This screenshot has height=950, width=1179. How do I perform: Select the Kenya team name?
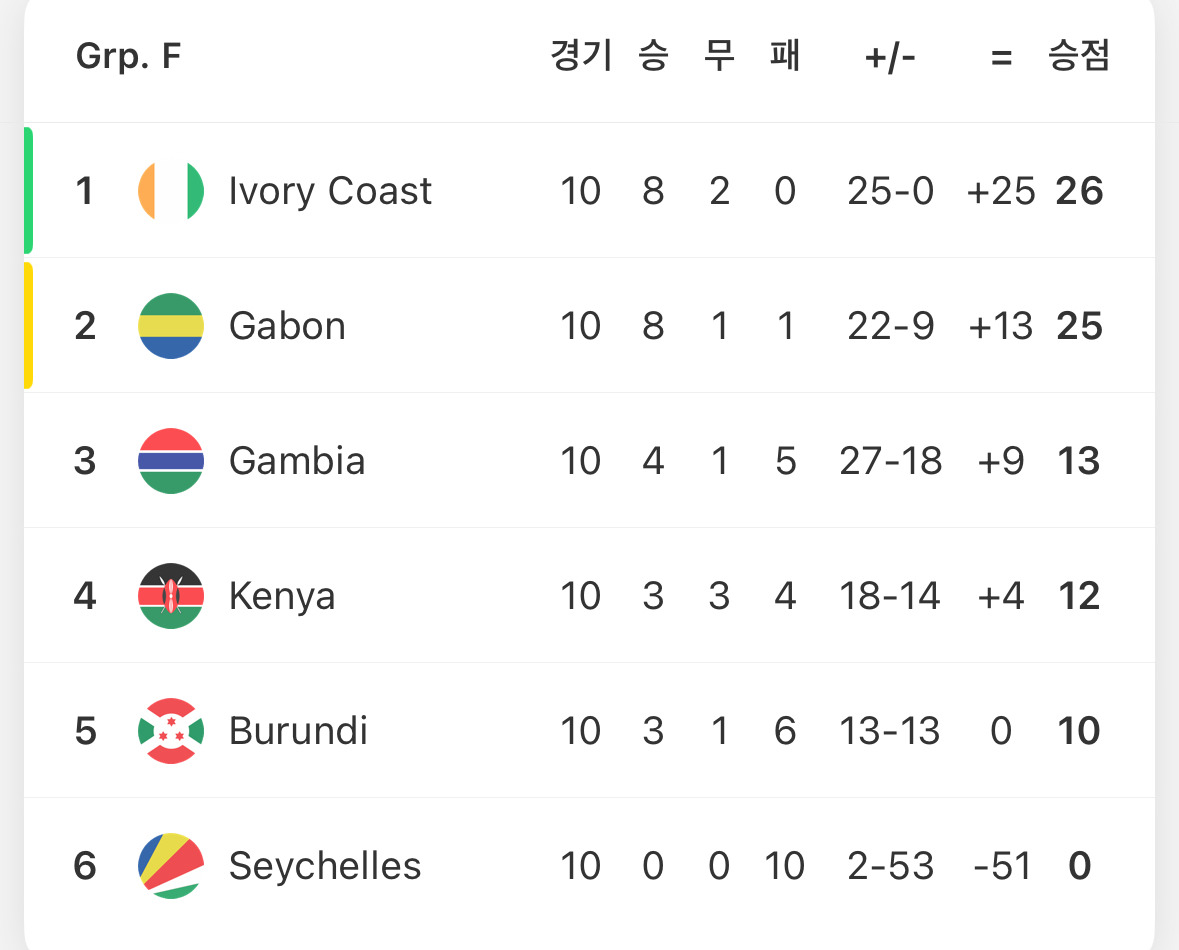pos(282,596)
